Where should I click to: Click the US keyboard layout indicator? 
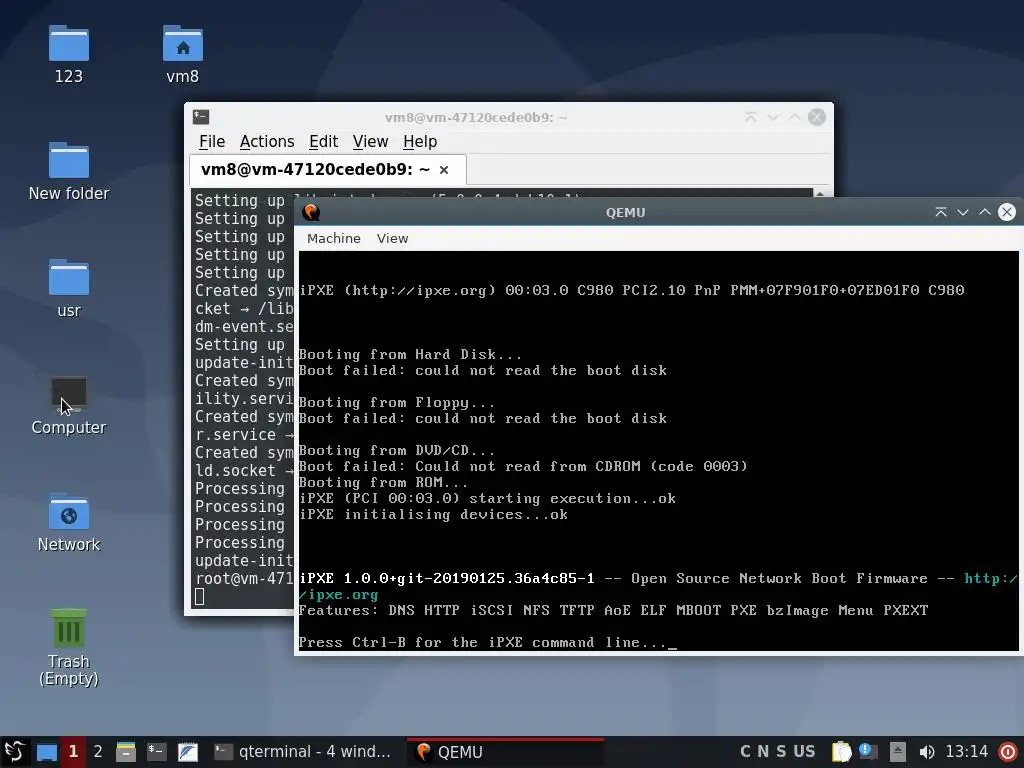click(x=804, y=752)
